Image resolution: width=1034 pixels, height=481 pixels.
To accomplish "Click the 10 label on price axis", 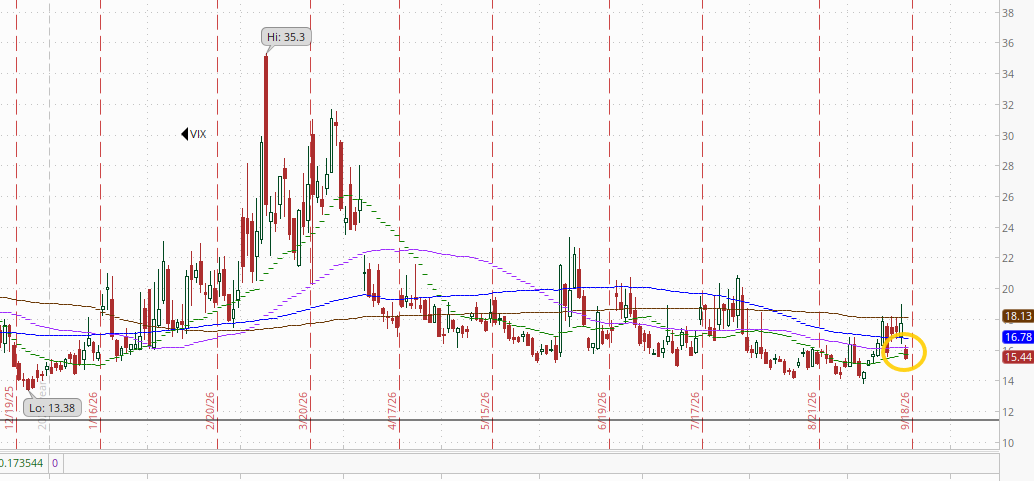I will (x=1008, y=443).
